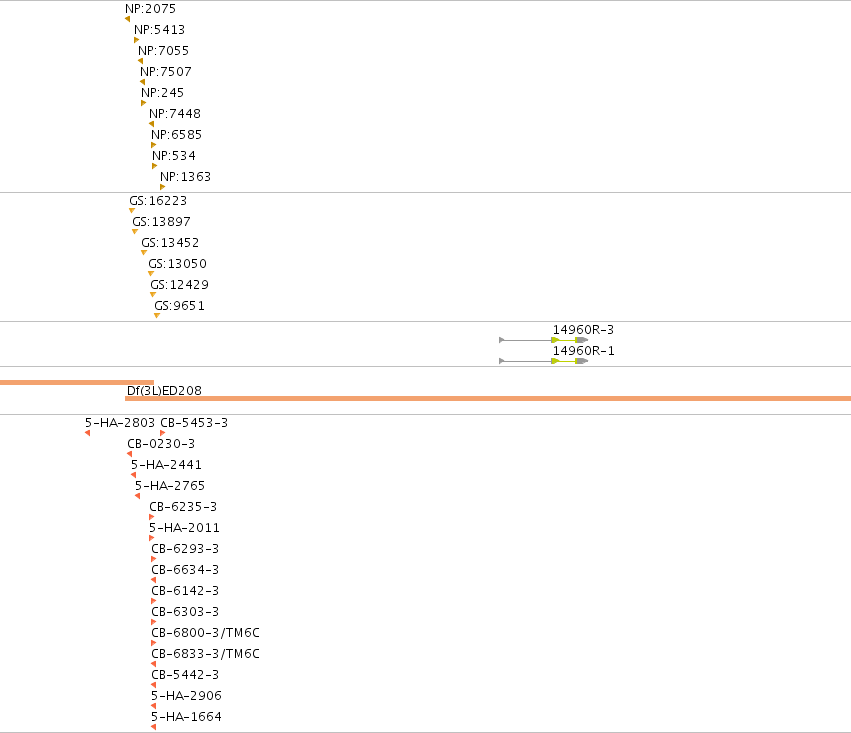
Task: Click the arrow marker under NP:1363
Action: click(162, 187)
